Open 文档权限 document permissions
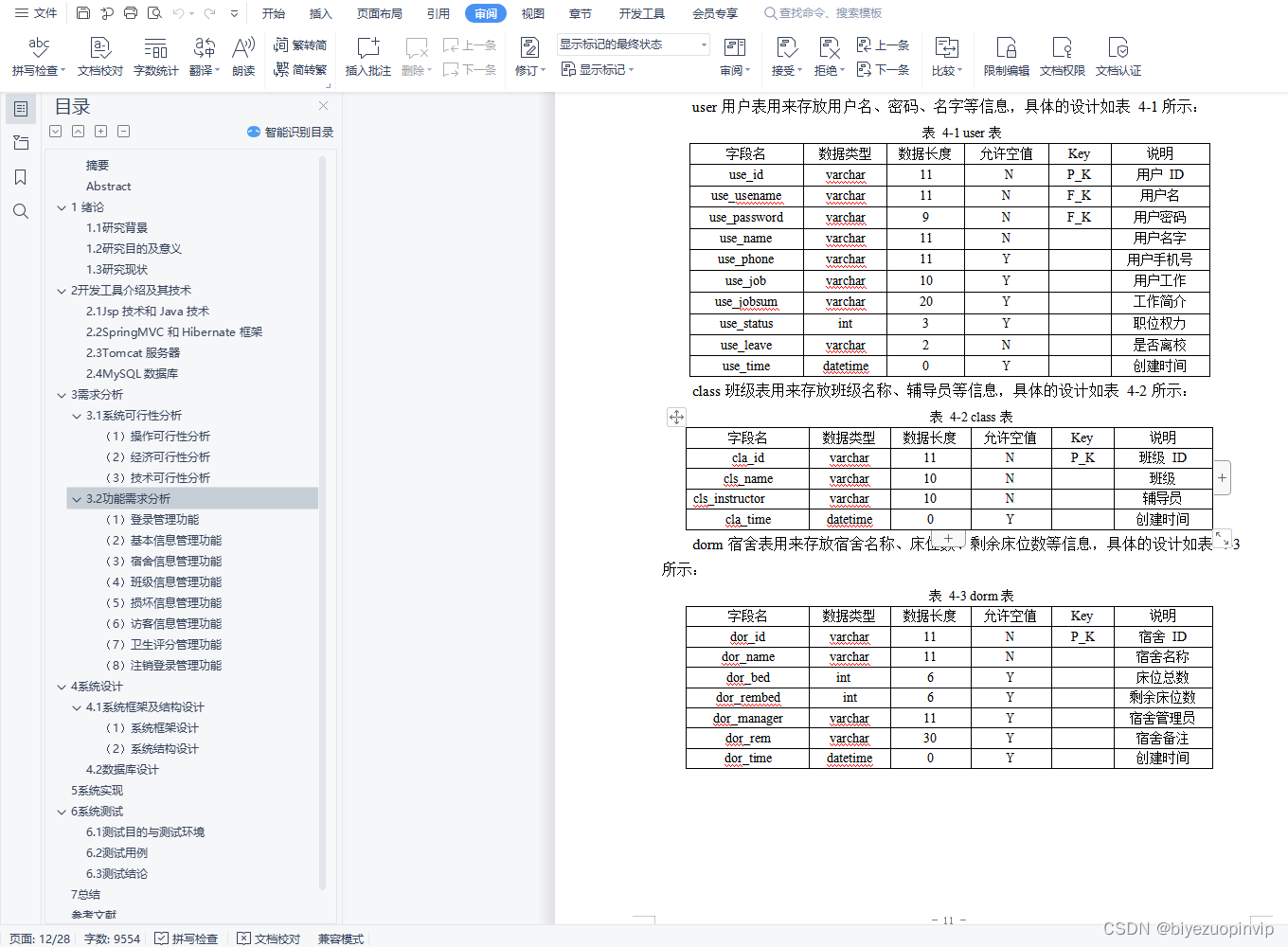Screen dimensions: 1288x947 click(1063, 57)
